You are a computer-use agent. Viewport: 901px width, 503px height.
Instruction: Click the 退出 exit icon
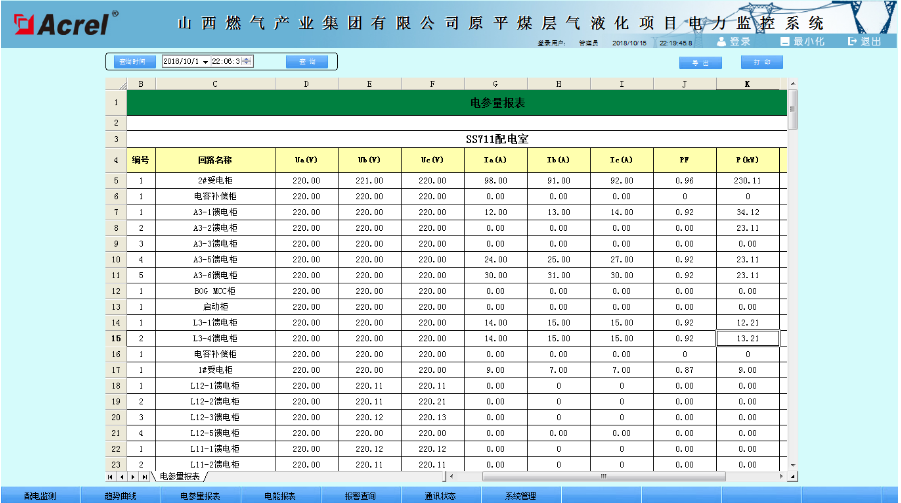click(x=852, y=42)
